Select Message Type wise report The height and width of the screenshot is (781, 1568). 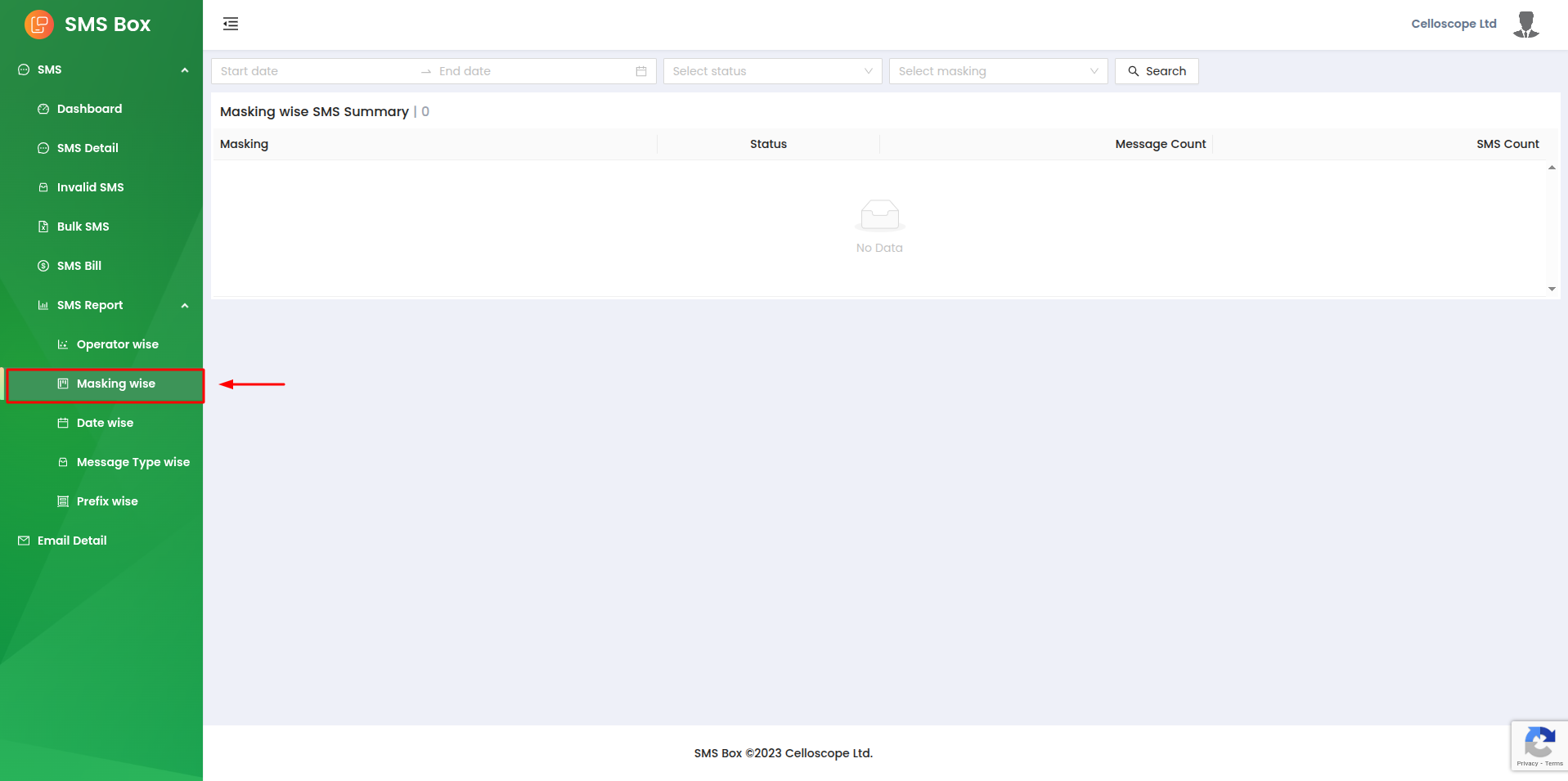133,462
